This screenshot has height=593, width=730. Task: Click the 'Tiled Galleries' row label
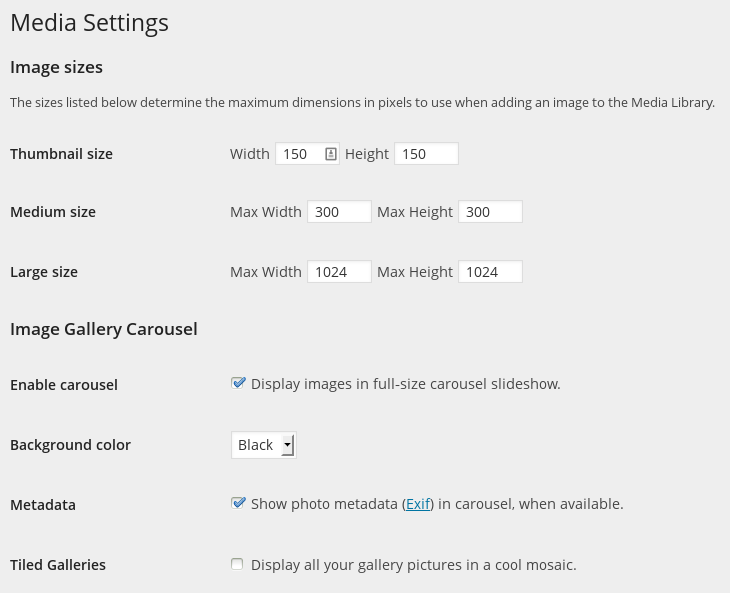[58, 565]
